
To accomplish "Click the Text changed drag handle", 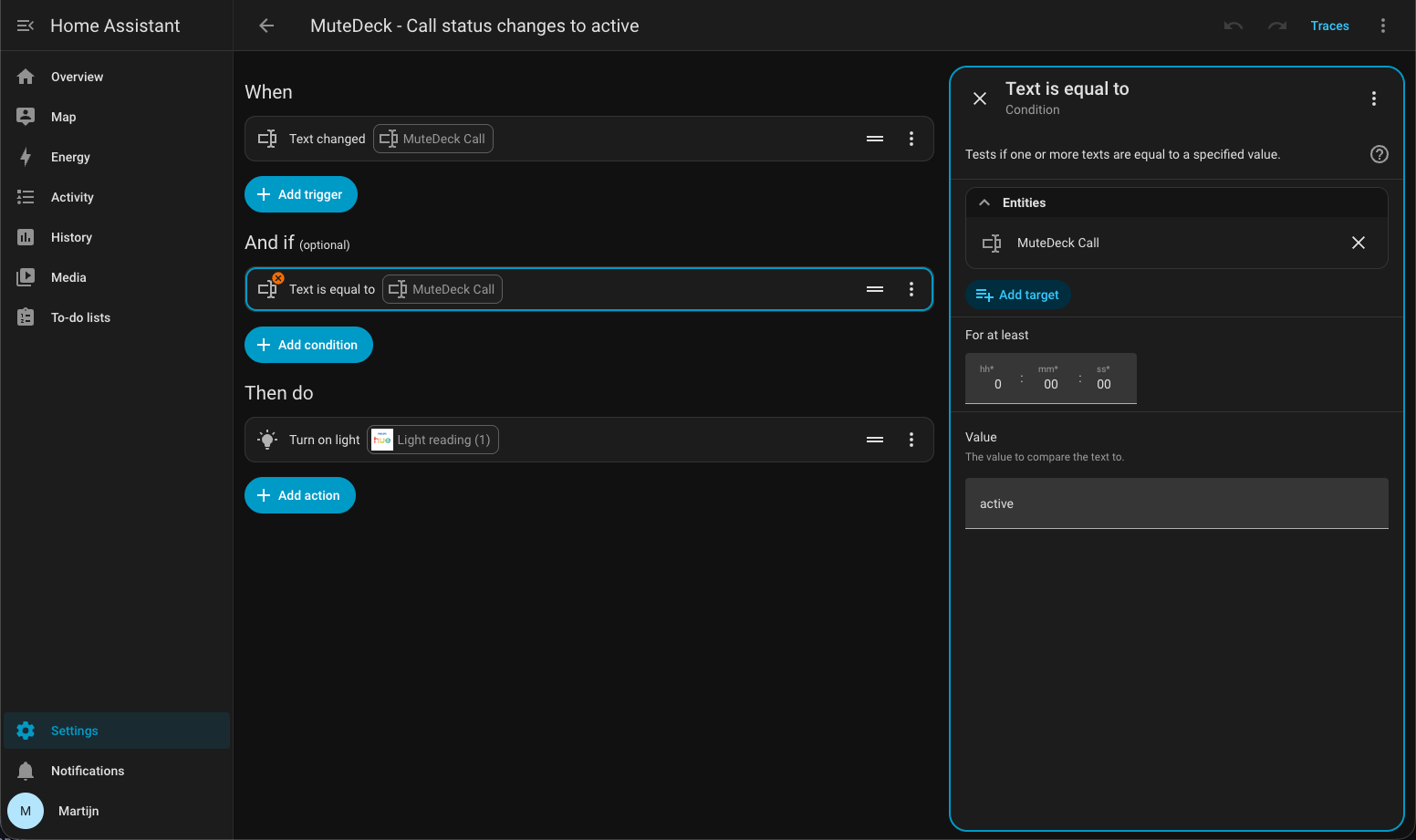I will pos(875,139).
